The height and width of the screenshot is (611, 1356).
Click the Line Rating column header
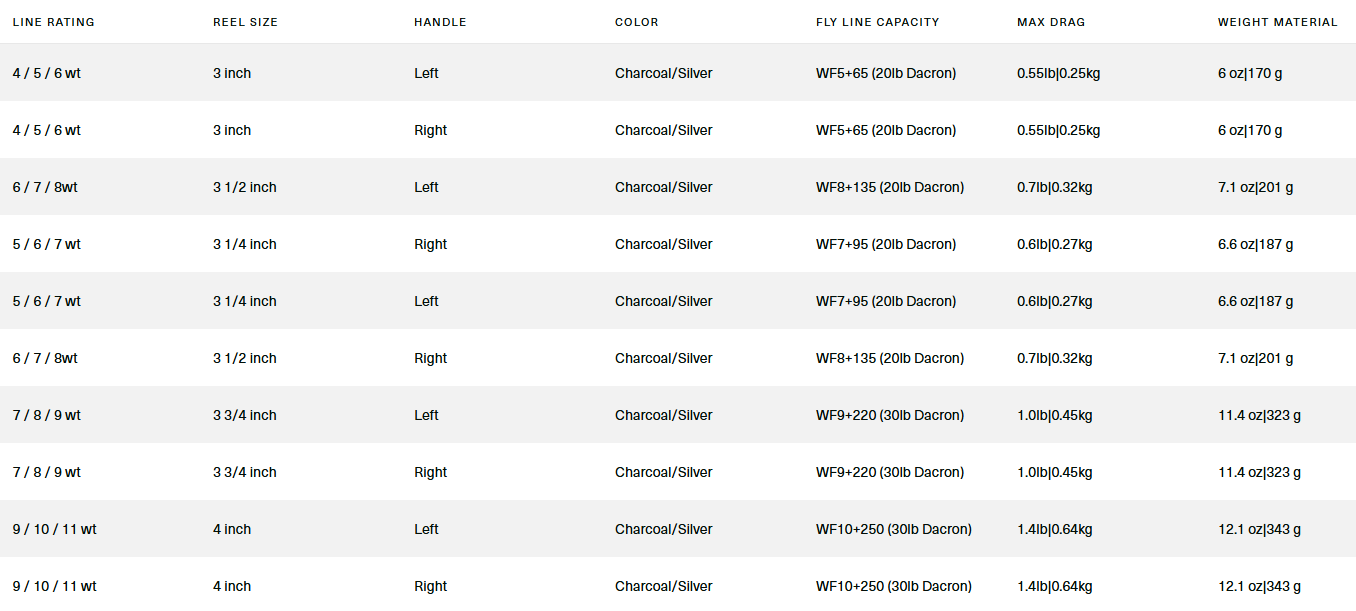(53, 22)
